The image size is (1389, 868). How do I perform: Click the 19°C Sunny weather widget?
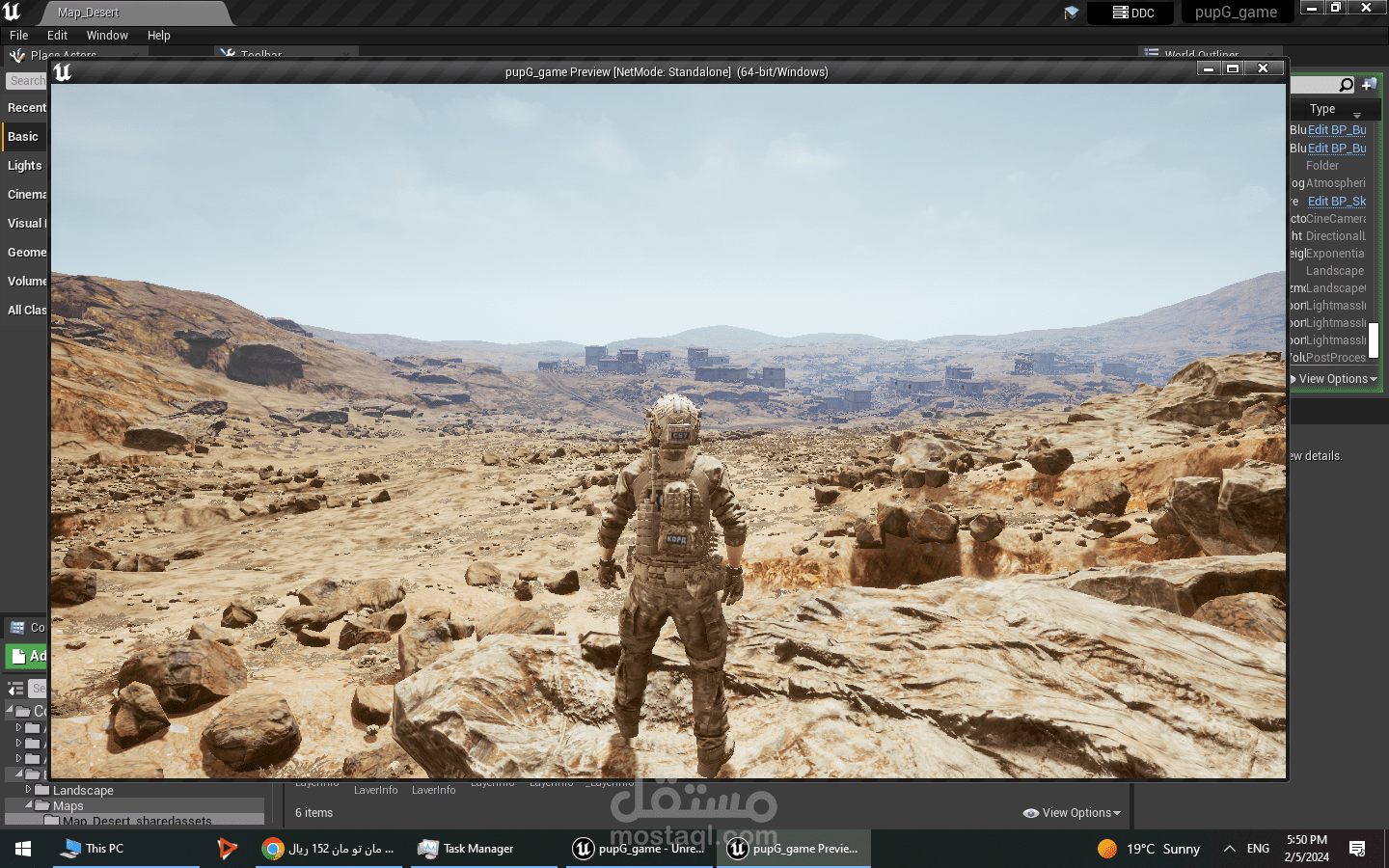click(x=1149, y=849)
